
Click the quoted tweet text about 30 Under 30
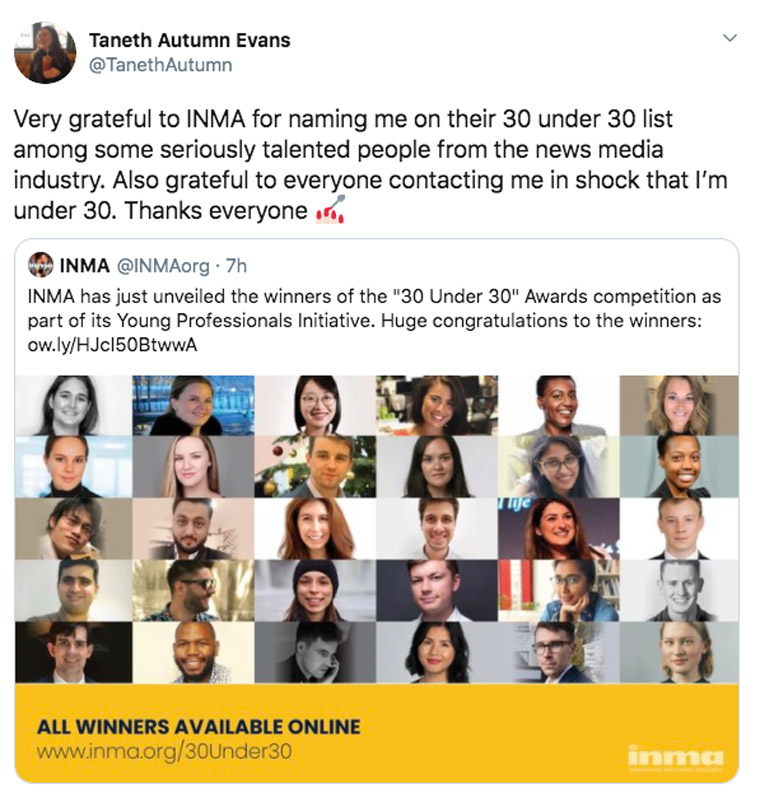[374, 321]
